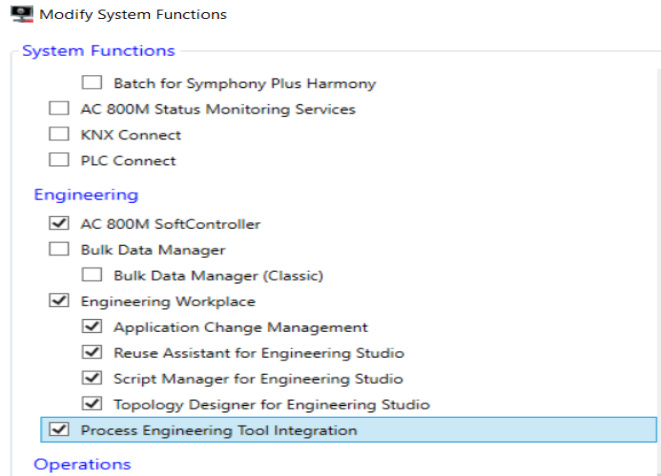
Task: Uncheck Reuse Assistant for Engineering Studio
Action: coord(92,353)
